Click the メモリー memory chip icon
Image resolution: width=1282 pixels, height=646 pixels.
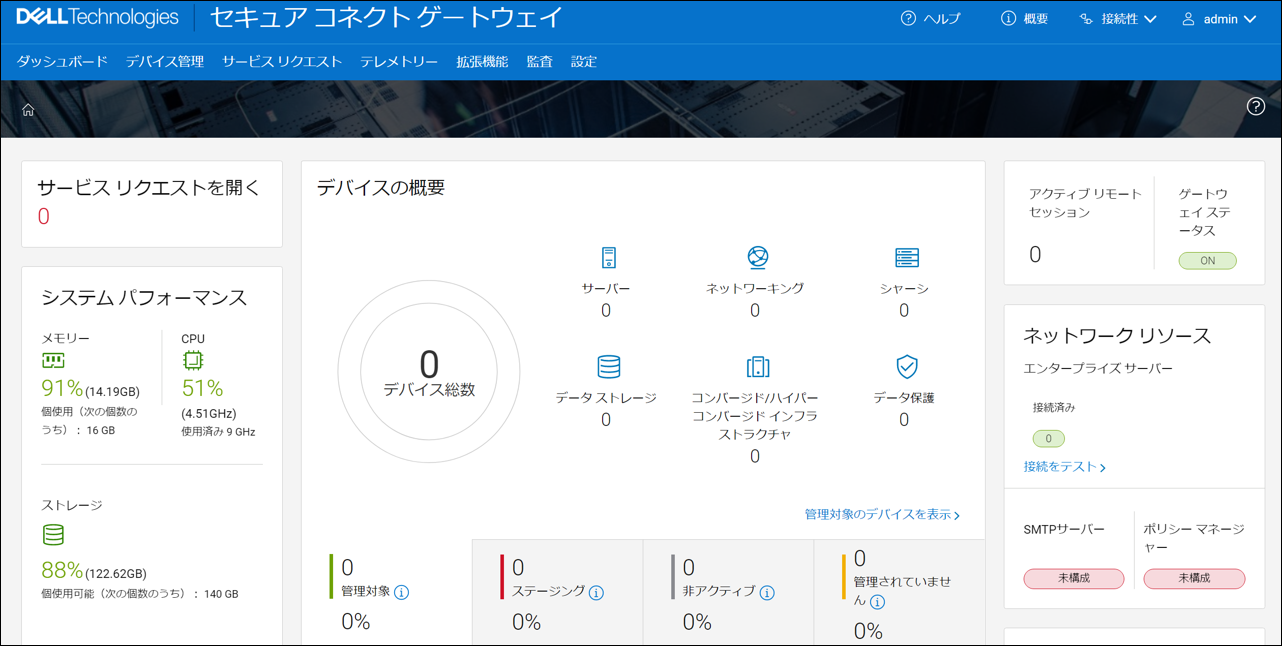coord(53,360)
